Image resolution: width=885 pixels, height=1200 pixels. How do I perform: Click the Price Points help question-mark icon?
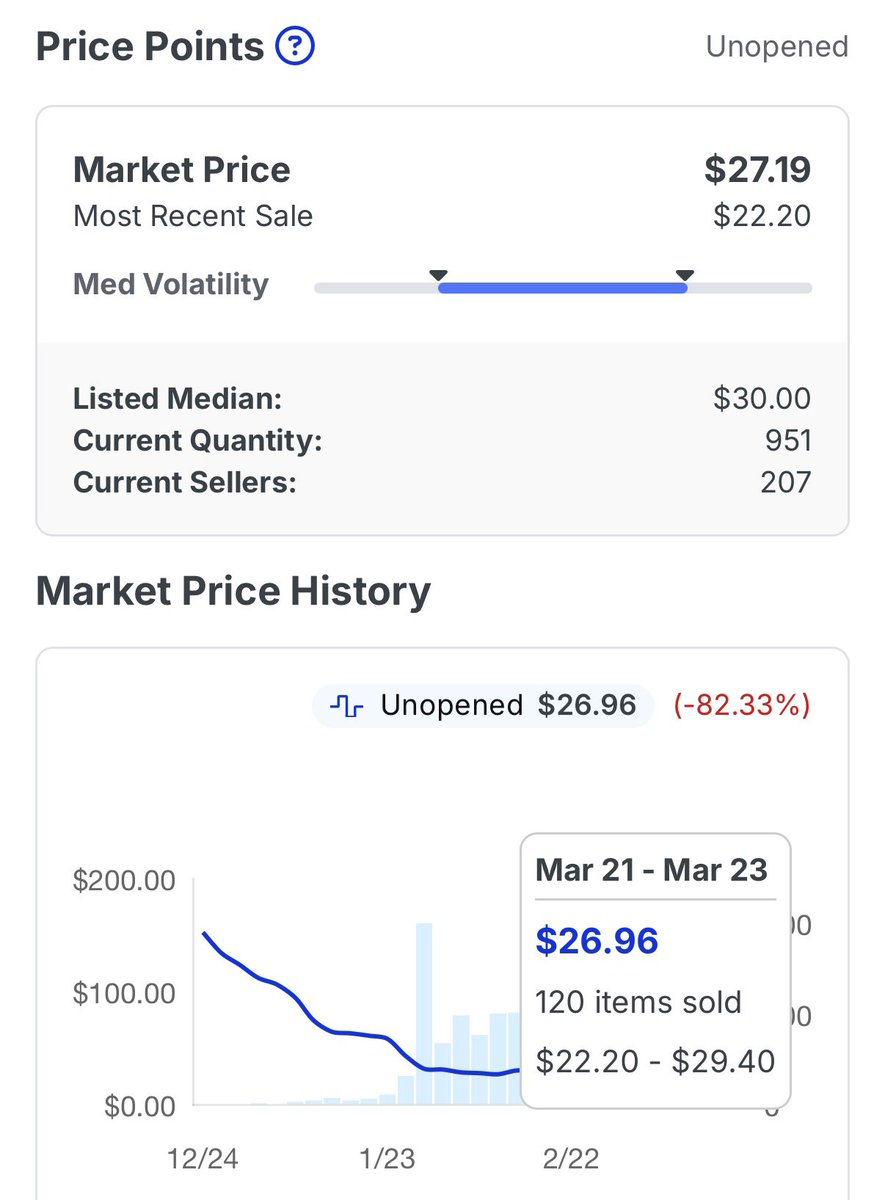[295, 46]
